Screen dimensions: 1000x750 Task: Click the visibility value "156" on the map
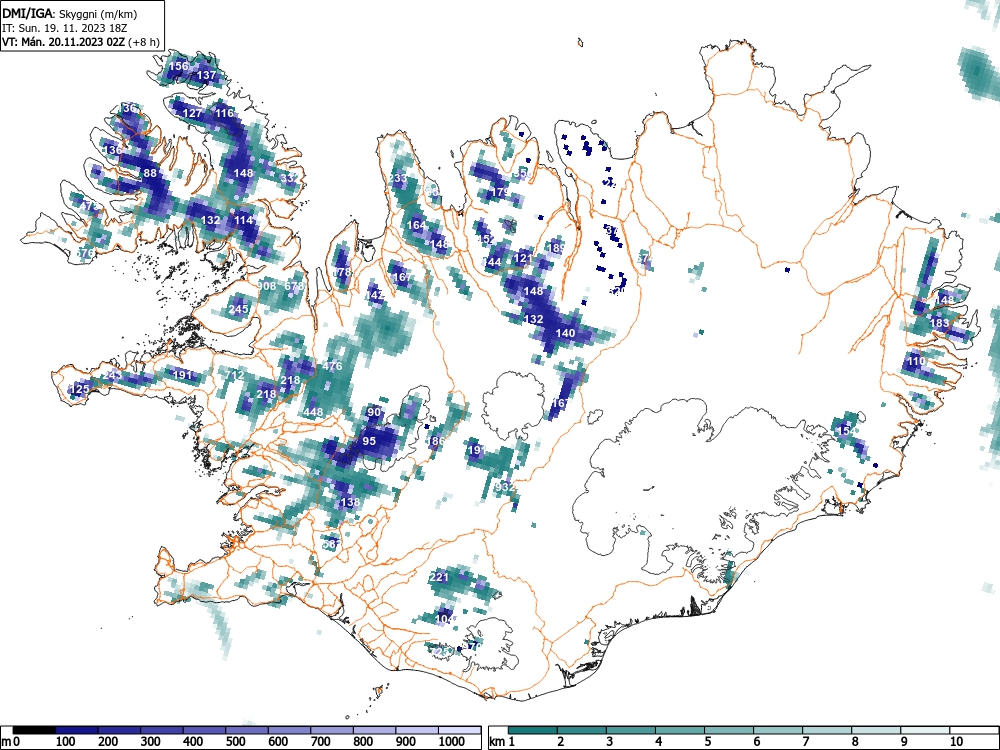179,66
